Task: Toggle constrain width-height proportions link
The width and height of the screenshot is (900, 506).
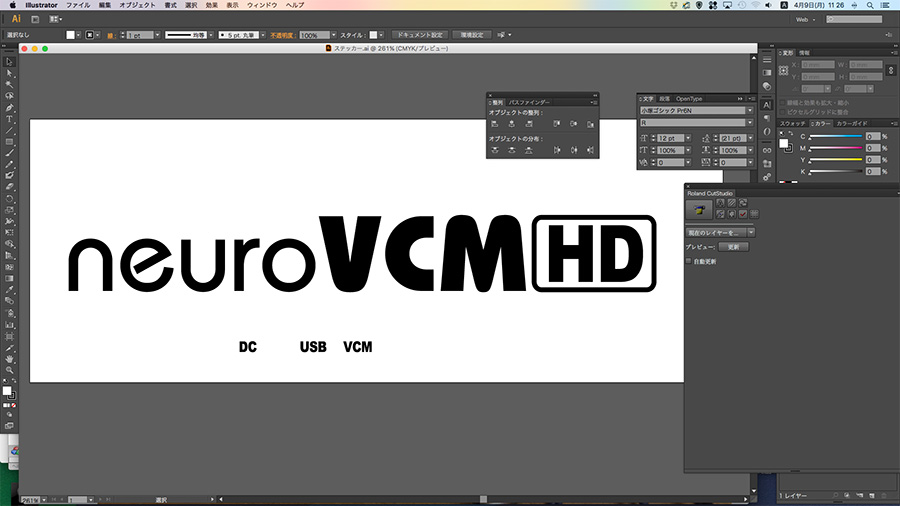Action: (x=891, y=71)
